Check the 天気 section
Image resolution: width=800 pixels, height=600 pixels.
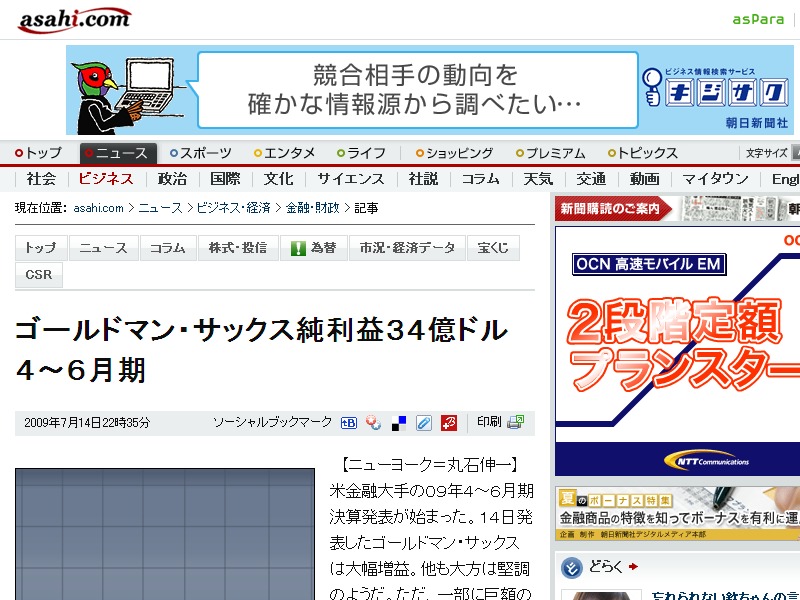point(538,179)
